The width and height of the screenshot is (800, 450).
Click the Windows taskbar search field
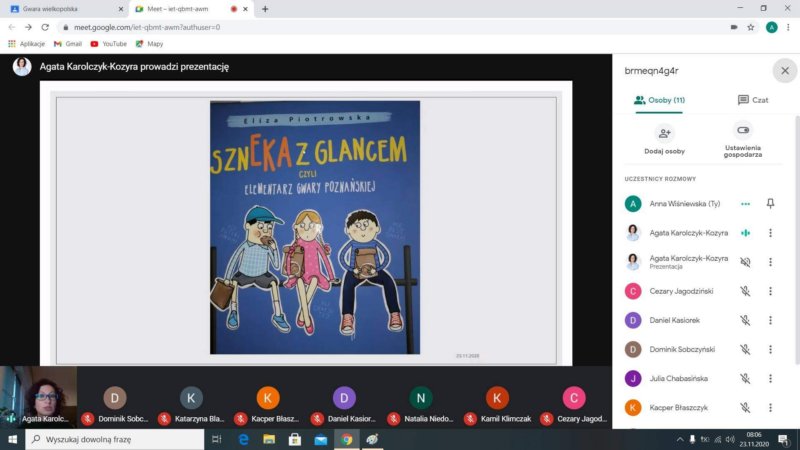115,439
